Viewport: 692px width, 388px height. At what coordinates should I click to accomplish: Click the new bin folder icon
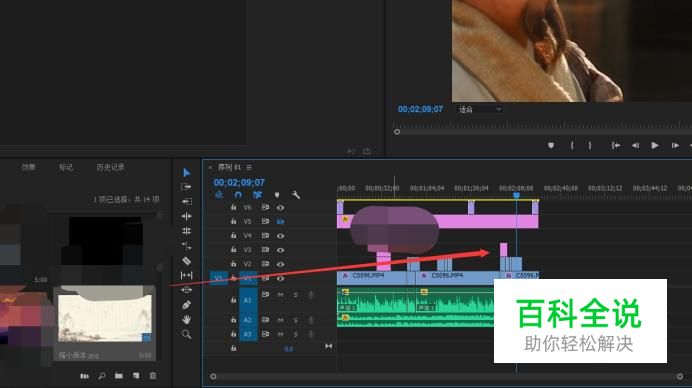tap(119, 376)
